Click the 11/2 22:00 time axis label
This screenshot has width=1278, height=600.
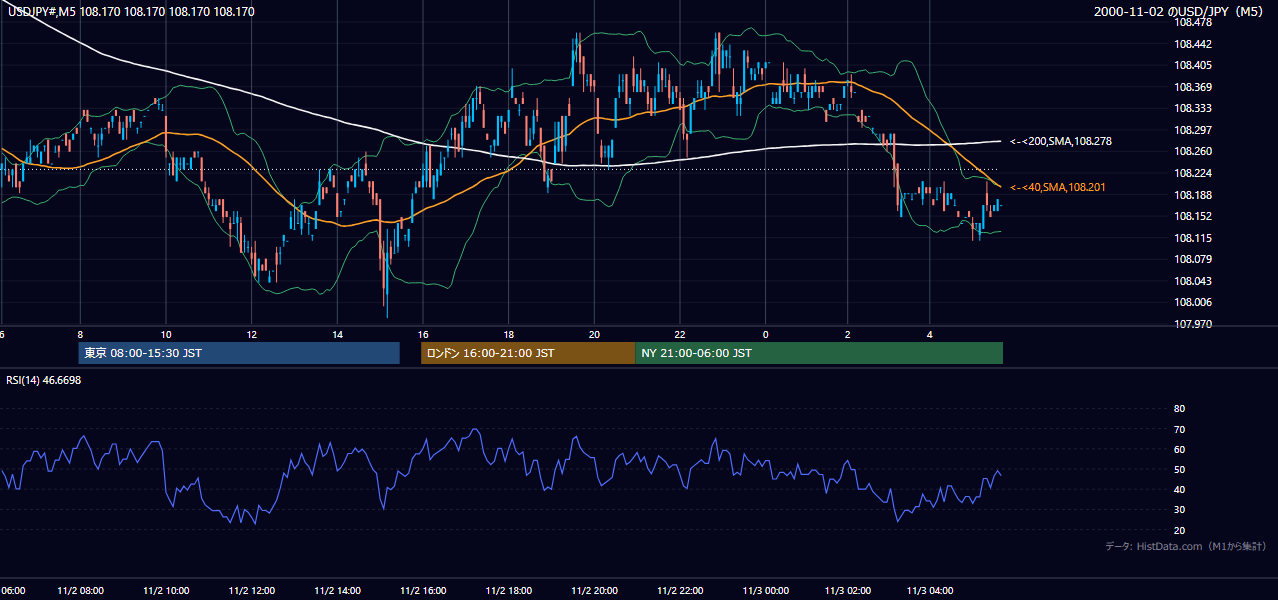680,591
